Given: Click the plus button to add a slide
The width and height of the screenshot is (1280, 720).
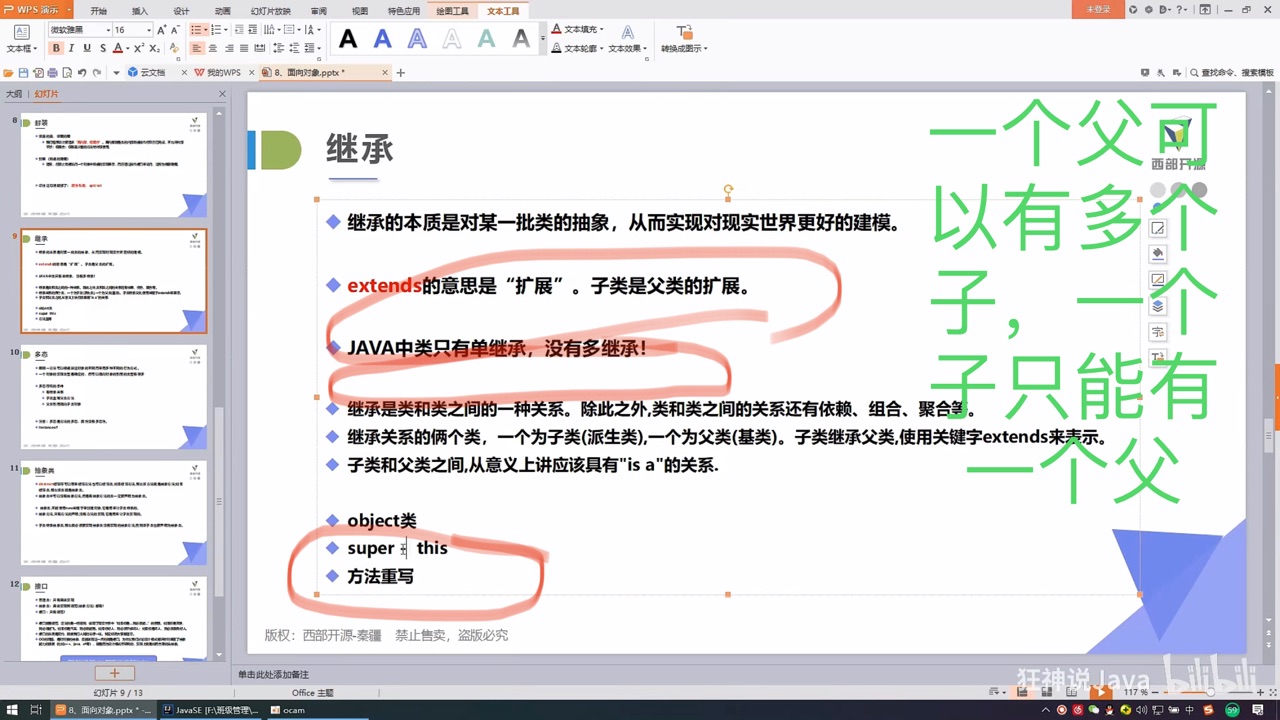Looking at the screenshot, I should (113, 673).
